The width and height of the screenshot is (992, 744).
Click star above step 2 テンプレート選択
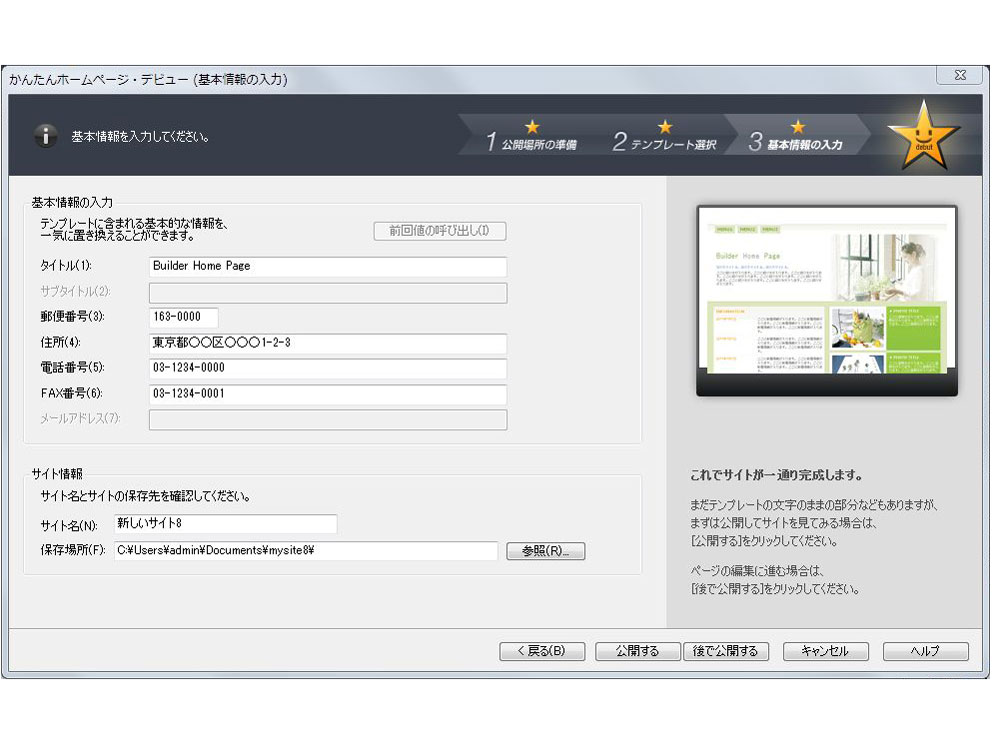665,127
